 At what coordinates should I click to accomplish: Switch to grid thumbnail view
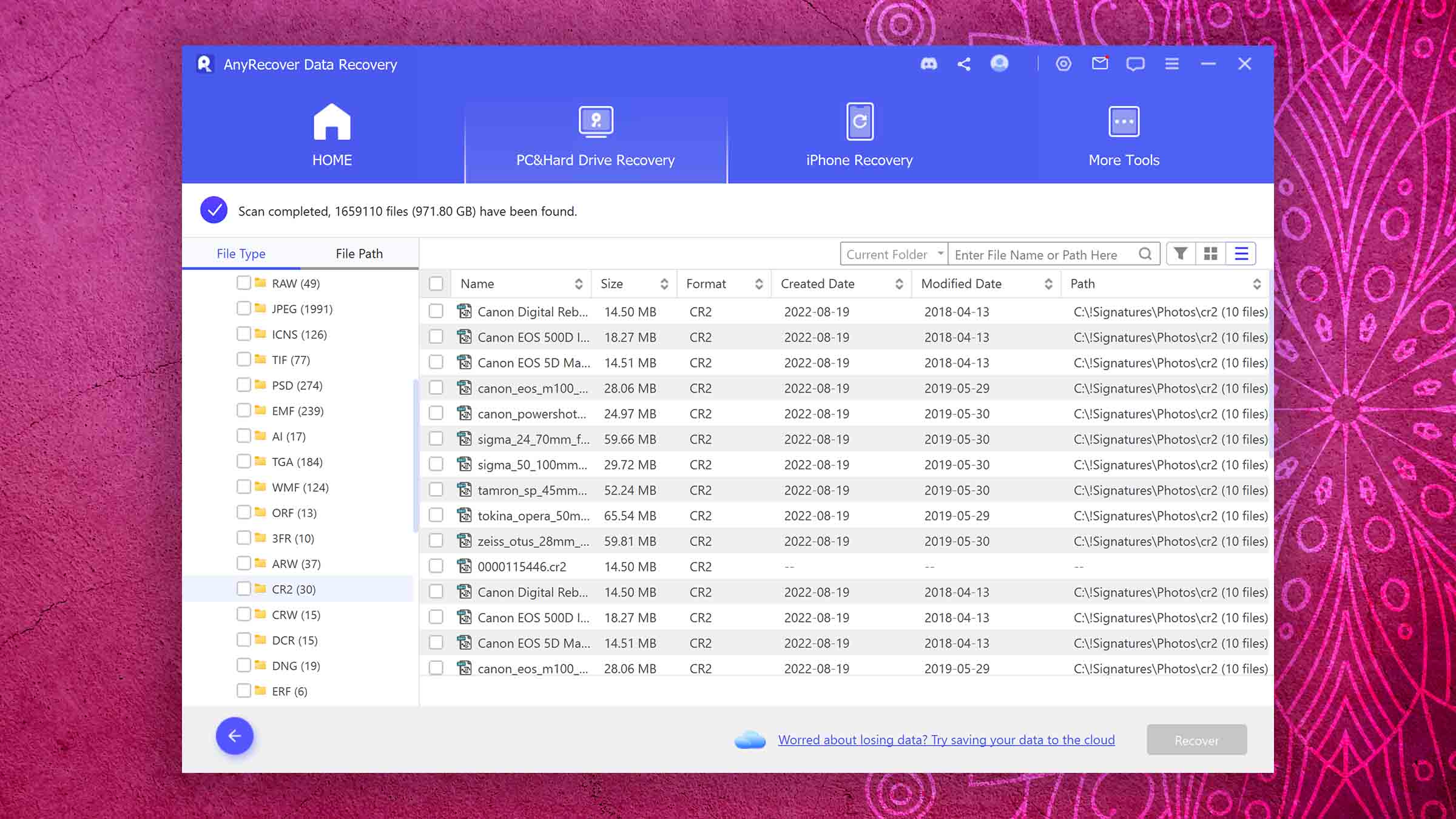(x=1210, y=254)
